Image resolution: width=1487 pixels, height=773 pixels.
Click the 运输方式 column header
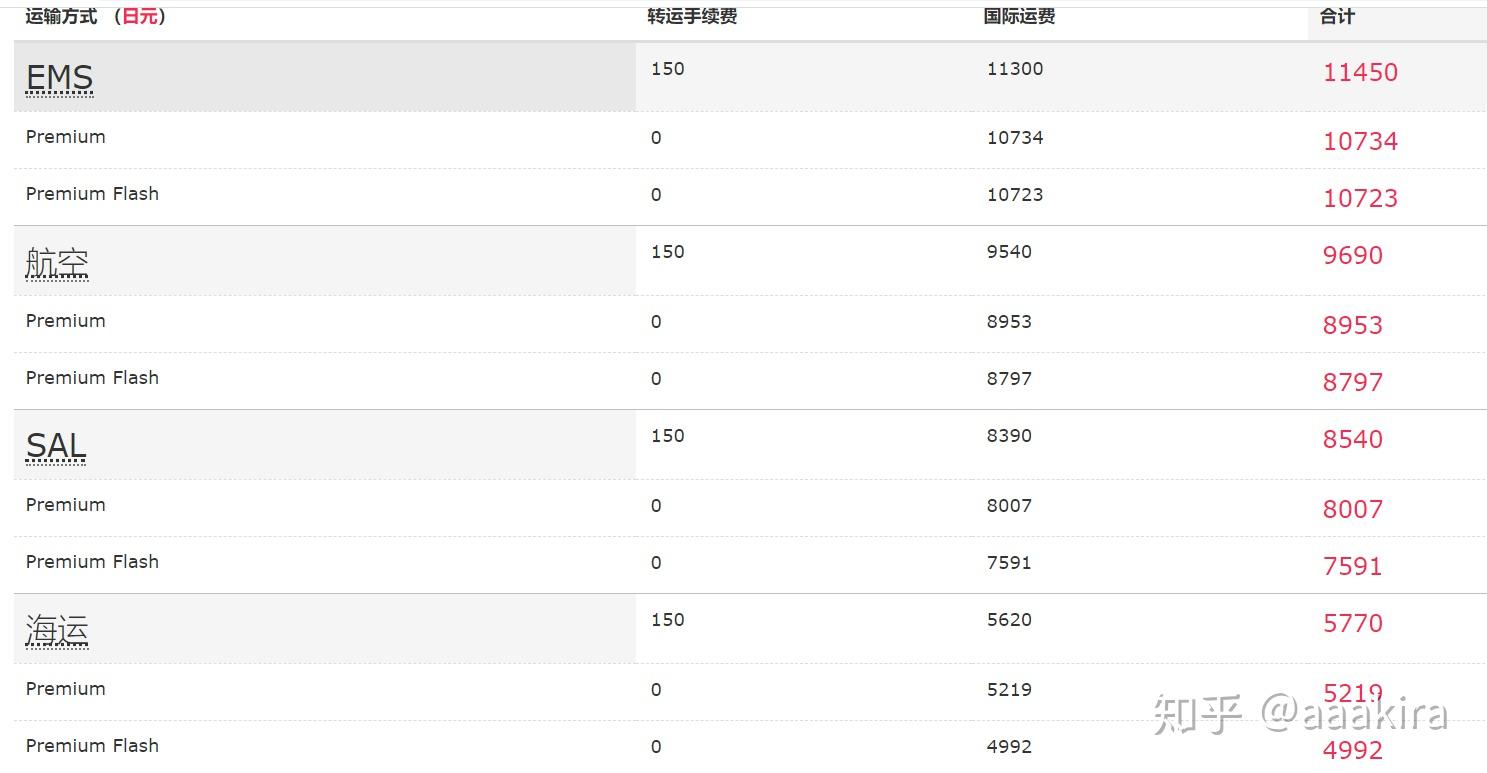61,16
